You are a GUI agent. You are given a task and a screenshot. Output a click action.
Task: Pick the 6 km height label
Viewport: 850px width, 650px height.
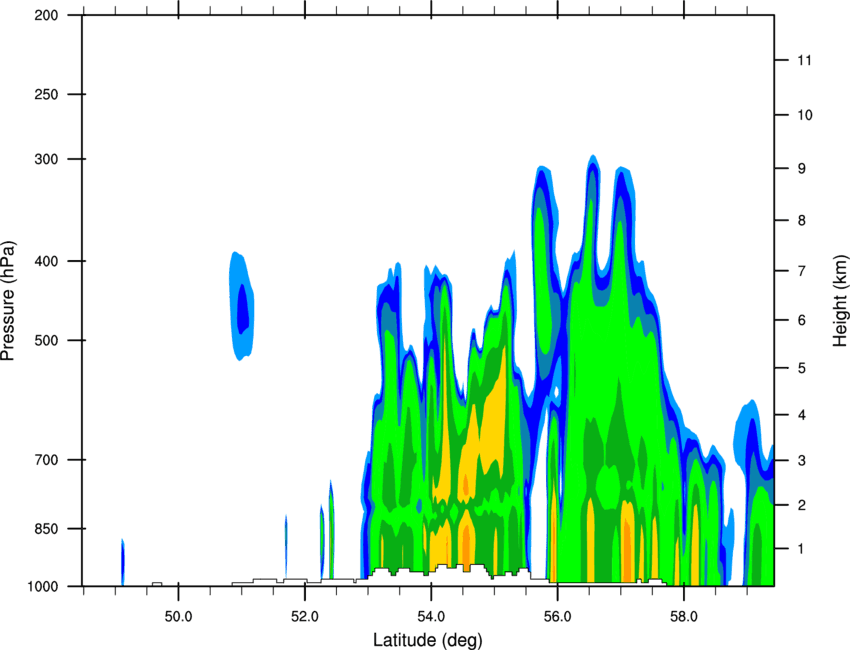(x=801, y=320)
